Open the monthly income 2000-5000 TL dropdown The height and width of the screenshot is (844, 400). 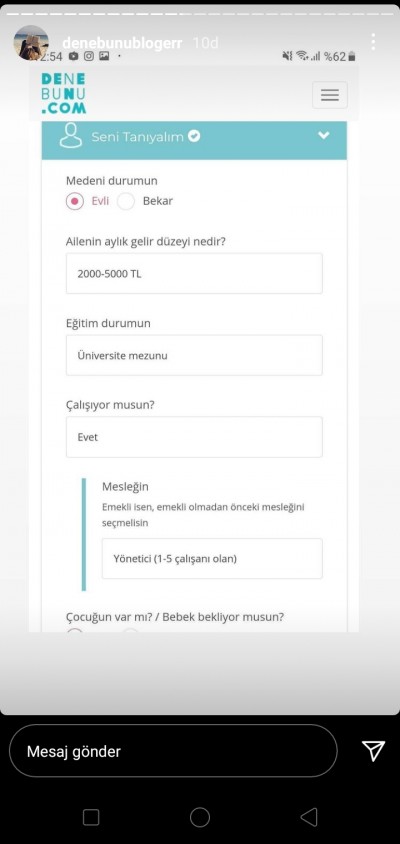pos(194,273)
